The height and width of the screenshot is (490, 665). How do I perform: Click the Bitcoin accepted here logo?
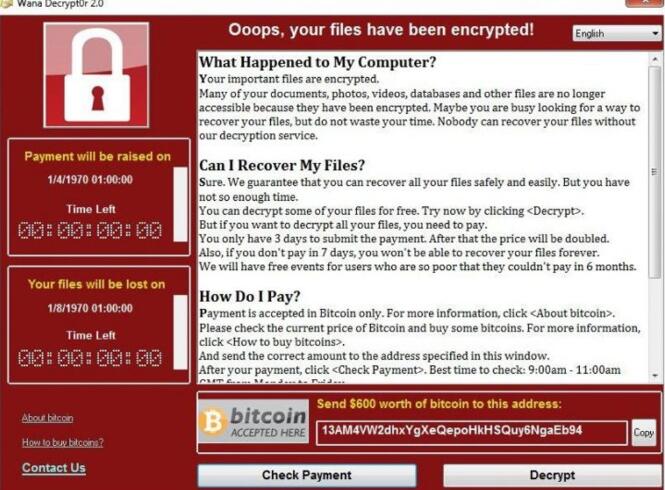pos(253,422)
